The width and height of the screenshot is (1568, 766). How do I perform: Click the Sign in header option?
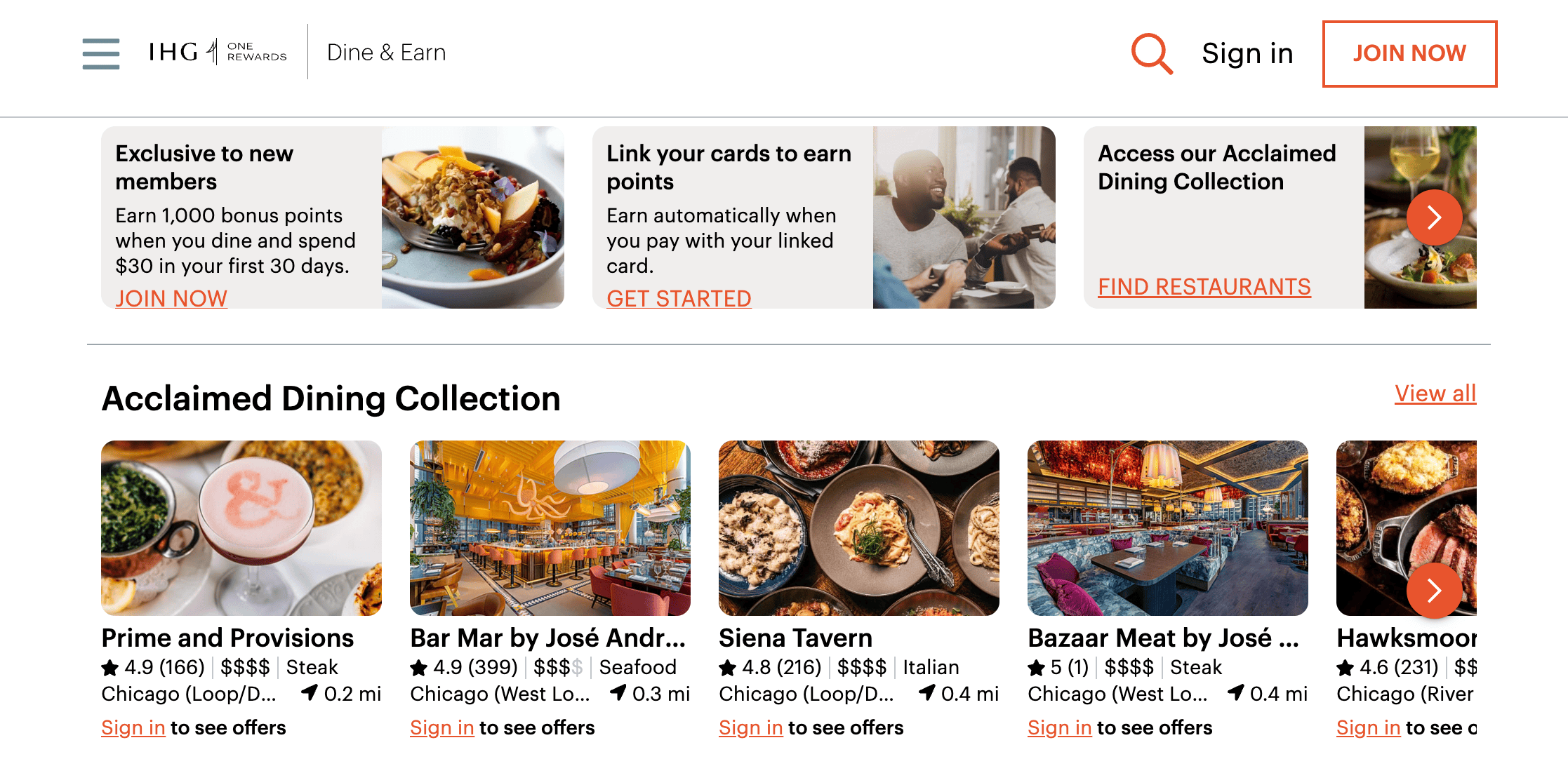(1247, 53)
